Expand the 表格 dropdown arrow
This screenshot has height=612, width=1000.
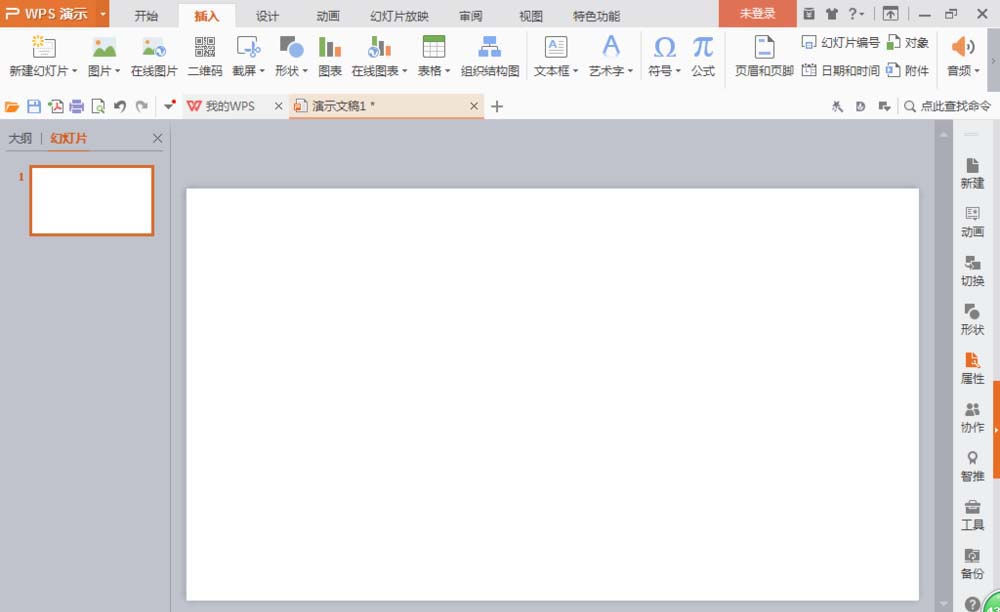tap(448, 71)
